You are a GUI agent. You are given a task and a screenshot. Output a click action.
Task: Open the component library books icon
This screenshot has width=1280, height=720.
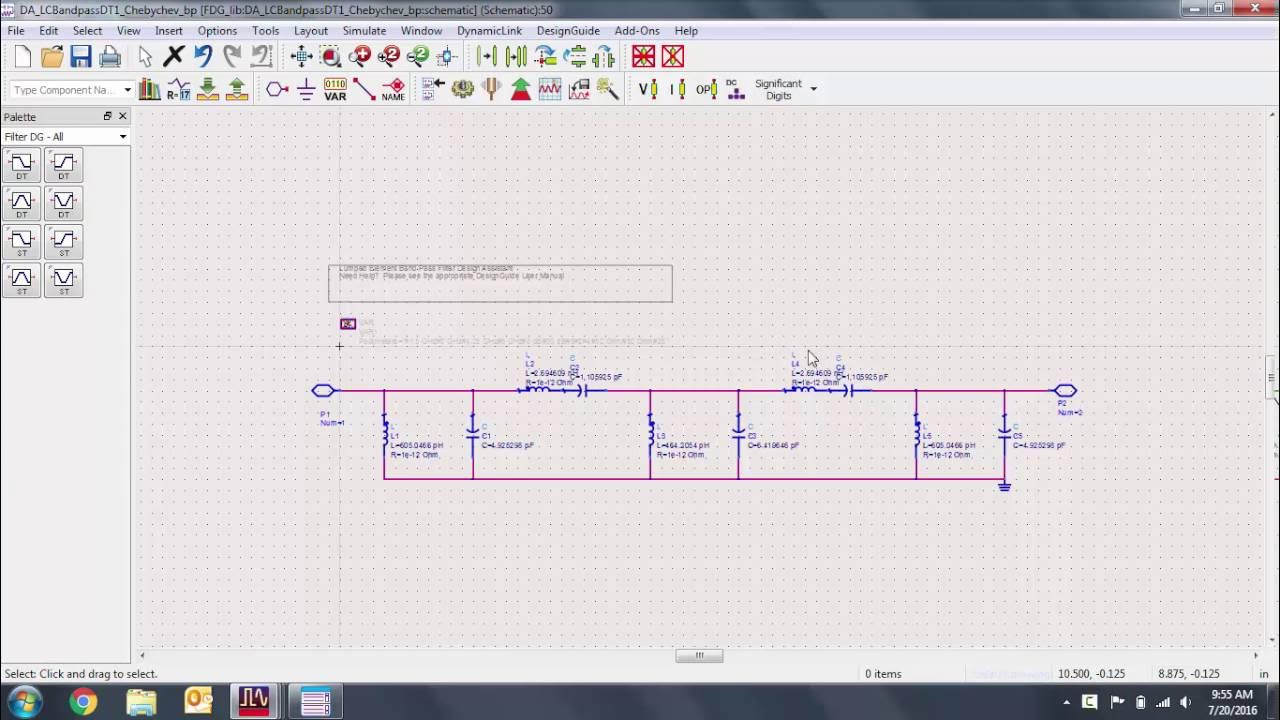pyautogui.click(x=149, y=89)
